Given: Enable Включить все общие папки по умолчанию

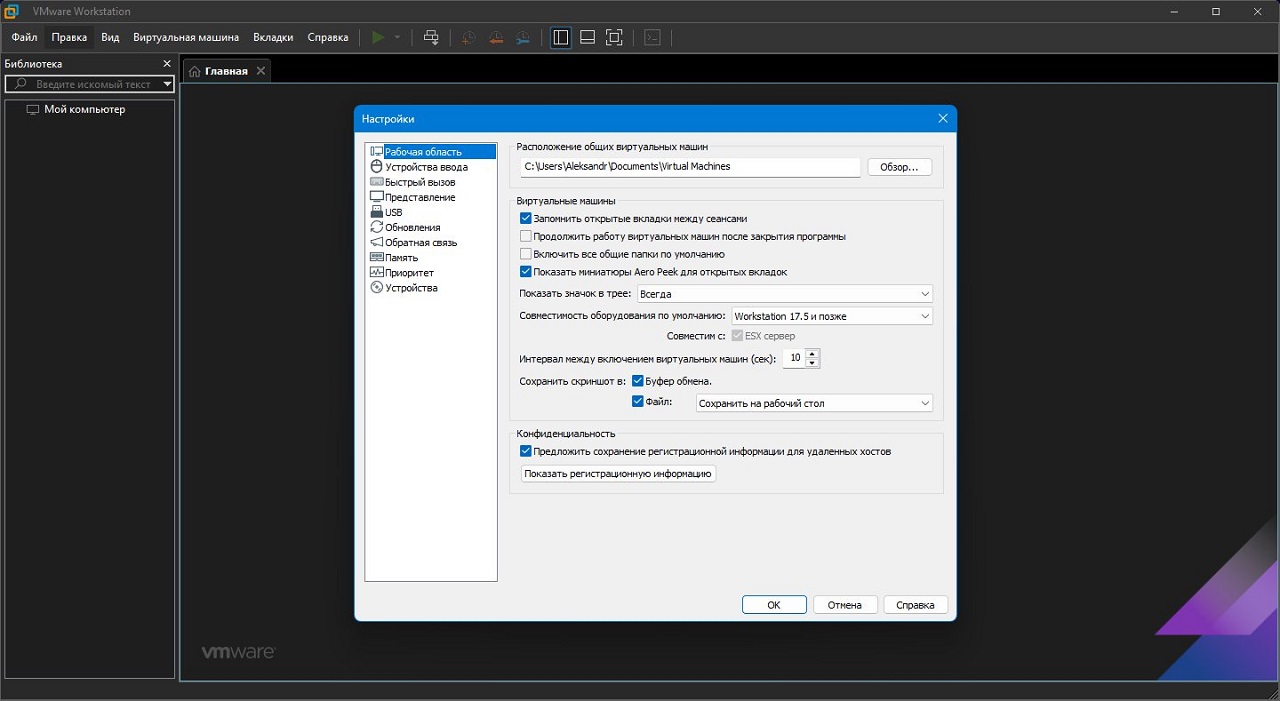Looking at the screenshot, I should coord(526,254).
